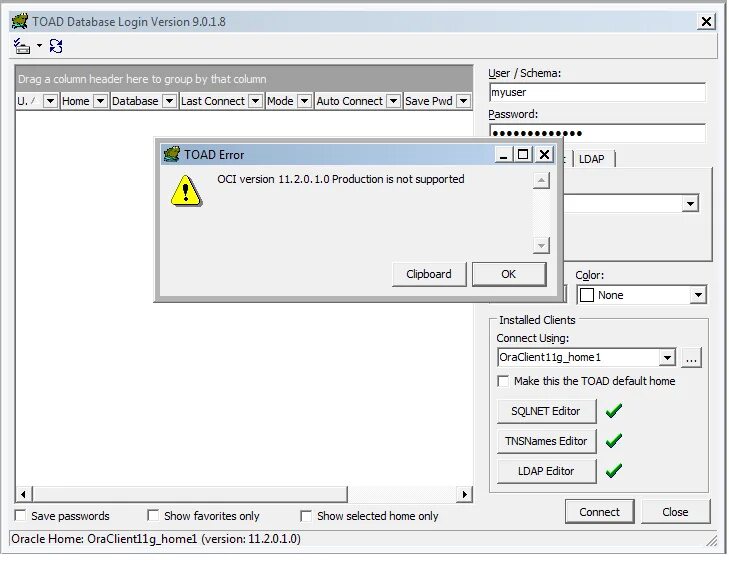Check Make this the TOAD default home
Viewport: 729px width, 561px height.
click(503, 381)
